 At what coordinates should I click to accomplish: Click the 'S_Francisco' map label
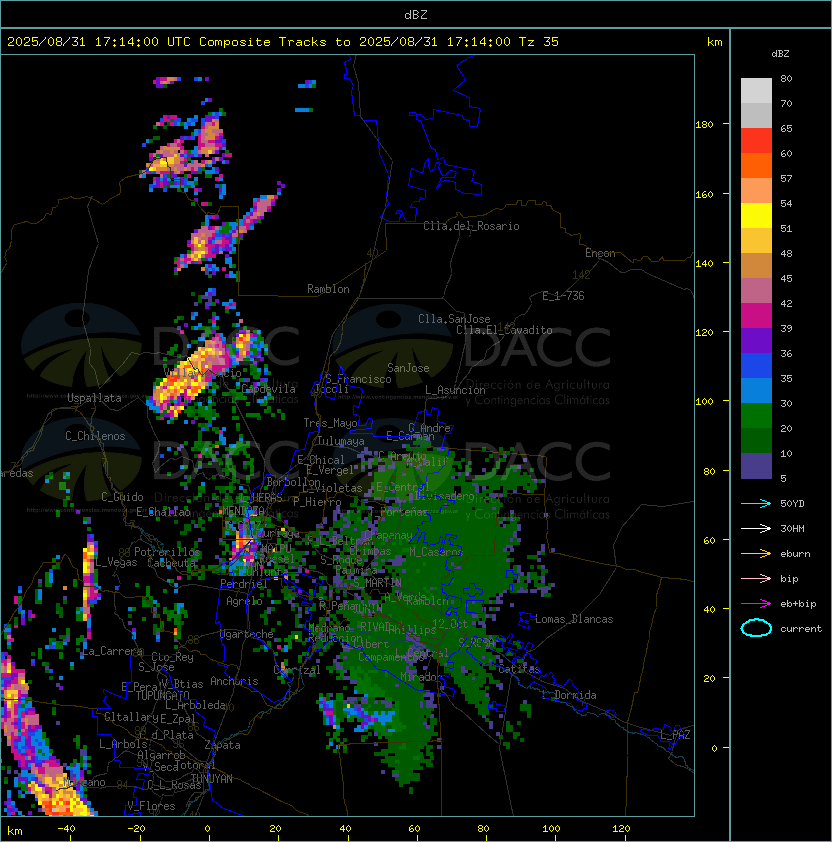pos(358,379)
